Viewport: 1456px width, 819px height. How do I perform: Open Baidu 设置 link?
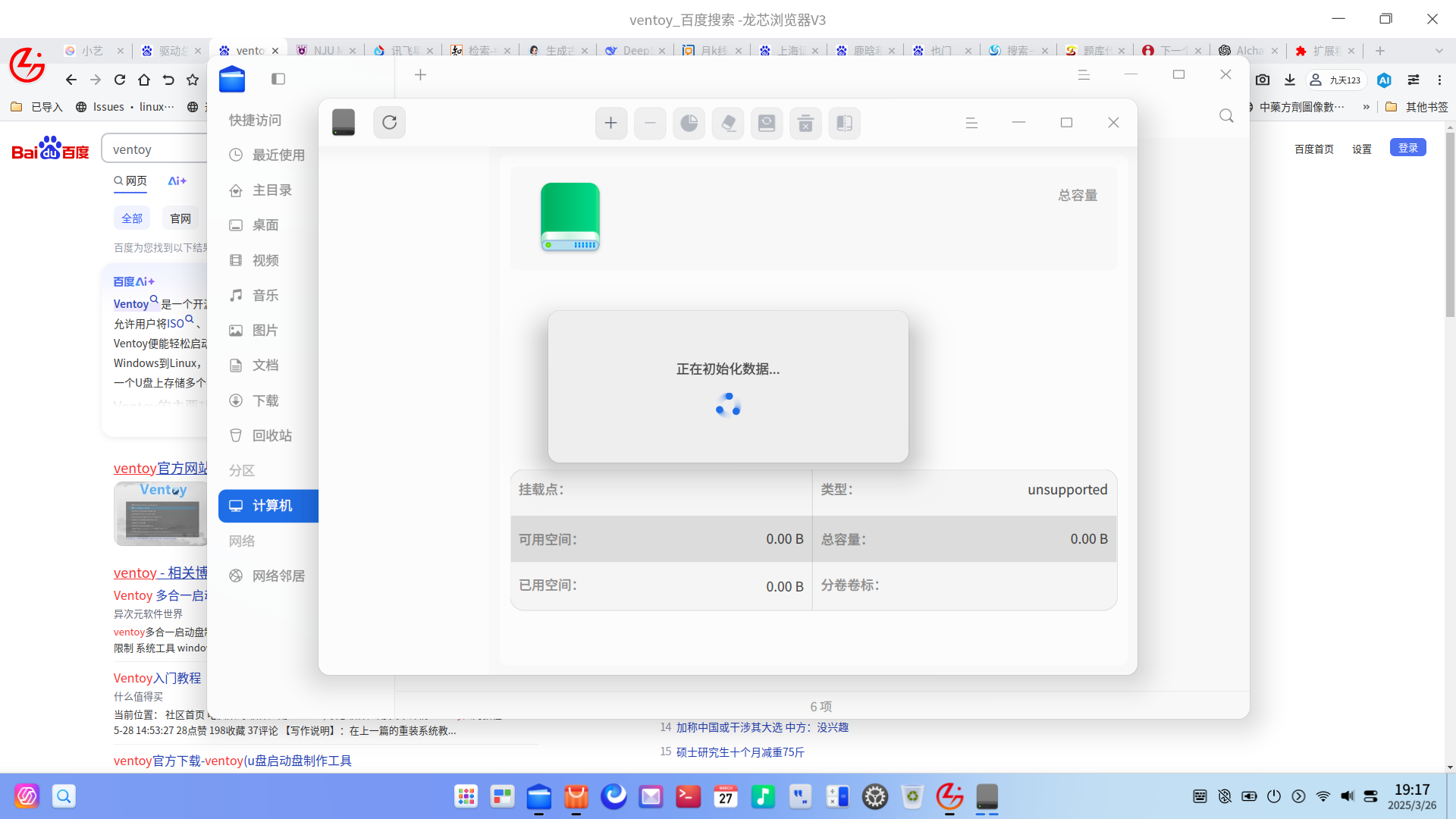tap(1362, 149)
